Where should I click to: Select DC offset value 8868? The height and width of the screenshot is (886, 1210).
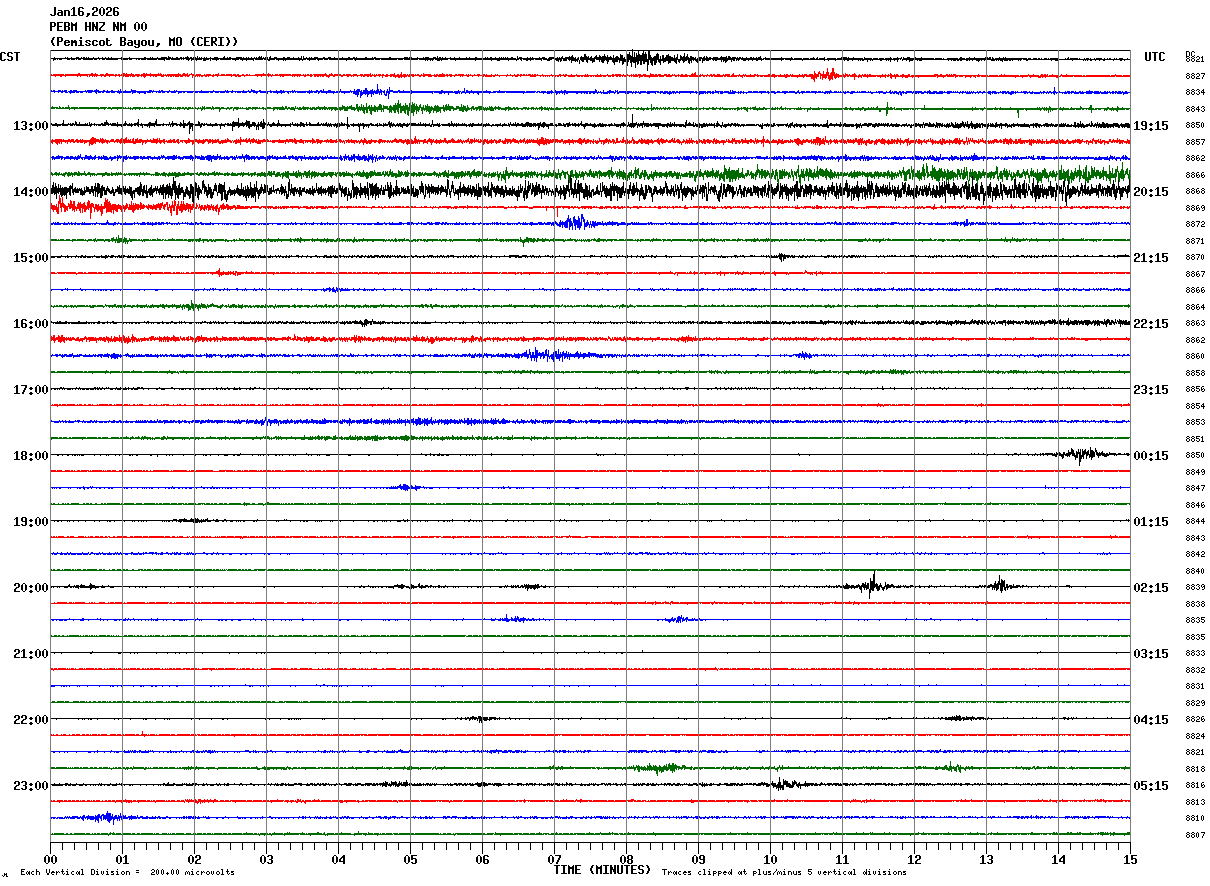pyautogui.click(x=1195, y=192)
